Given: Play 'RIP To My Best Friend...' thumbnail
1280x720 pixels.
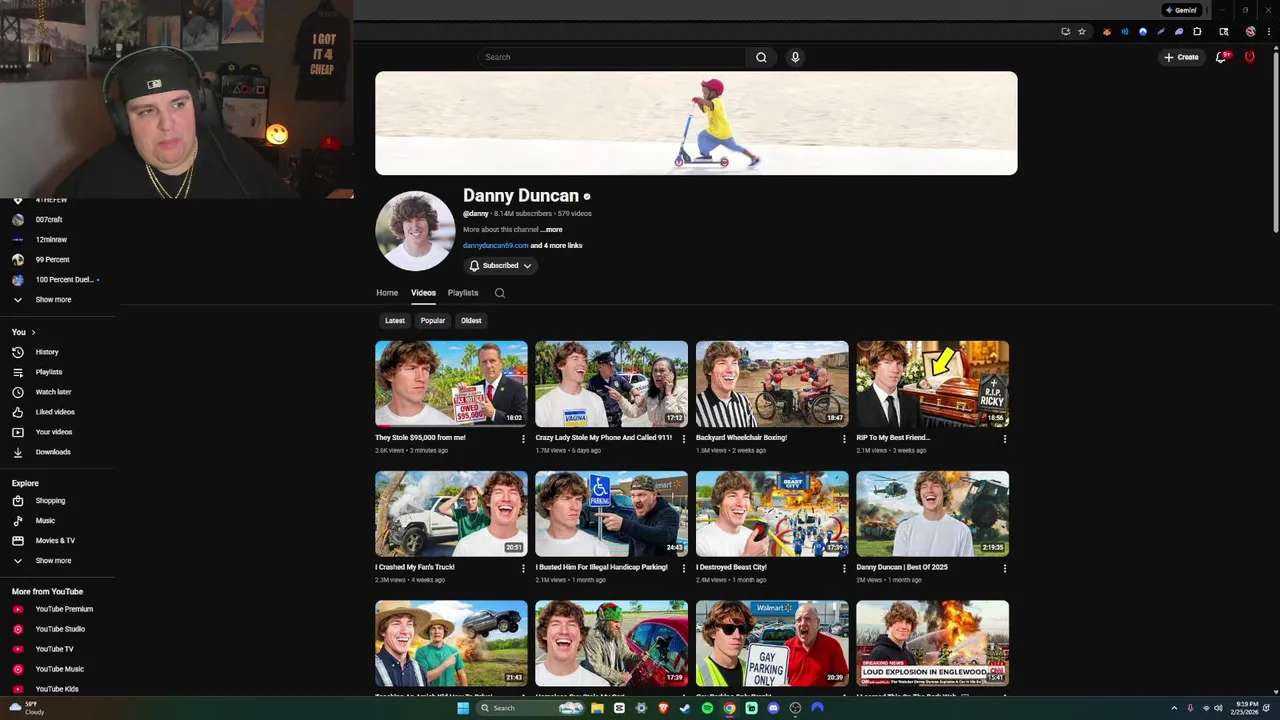Looking at the screenshot, I should click(932, 384).
